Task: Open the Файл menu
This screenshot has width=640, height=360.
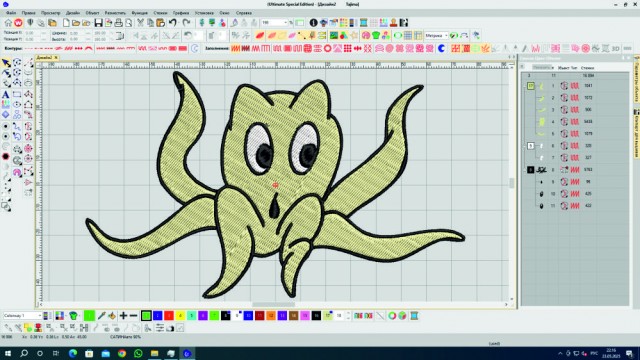Action: tap(11, 13)
